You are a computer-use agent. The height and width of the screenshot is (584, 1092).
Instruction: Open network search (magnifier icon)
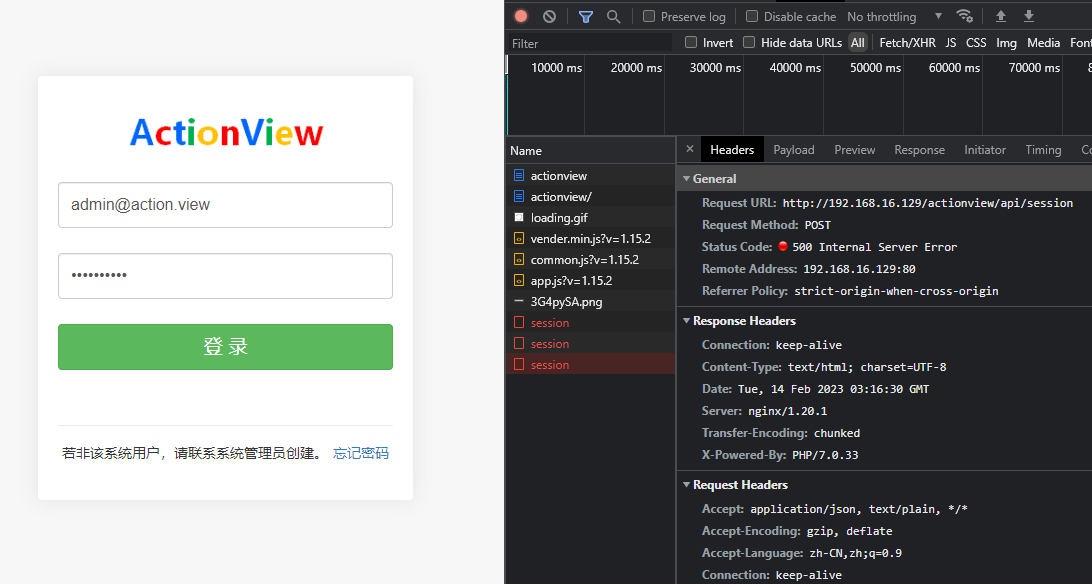[x=613, y=16]
